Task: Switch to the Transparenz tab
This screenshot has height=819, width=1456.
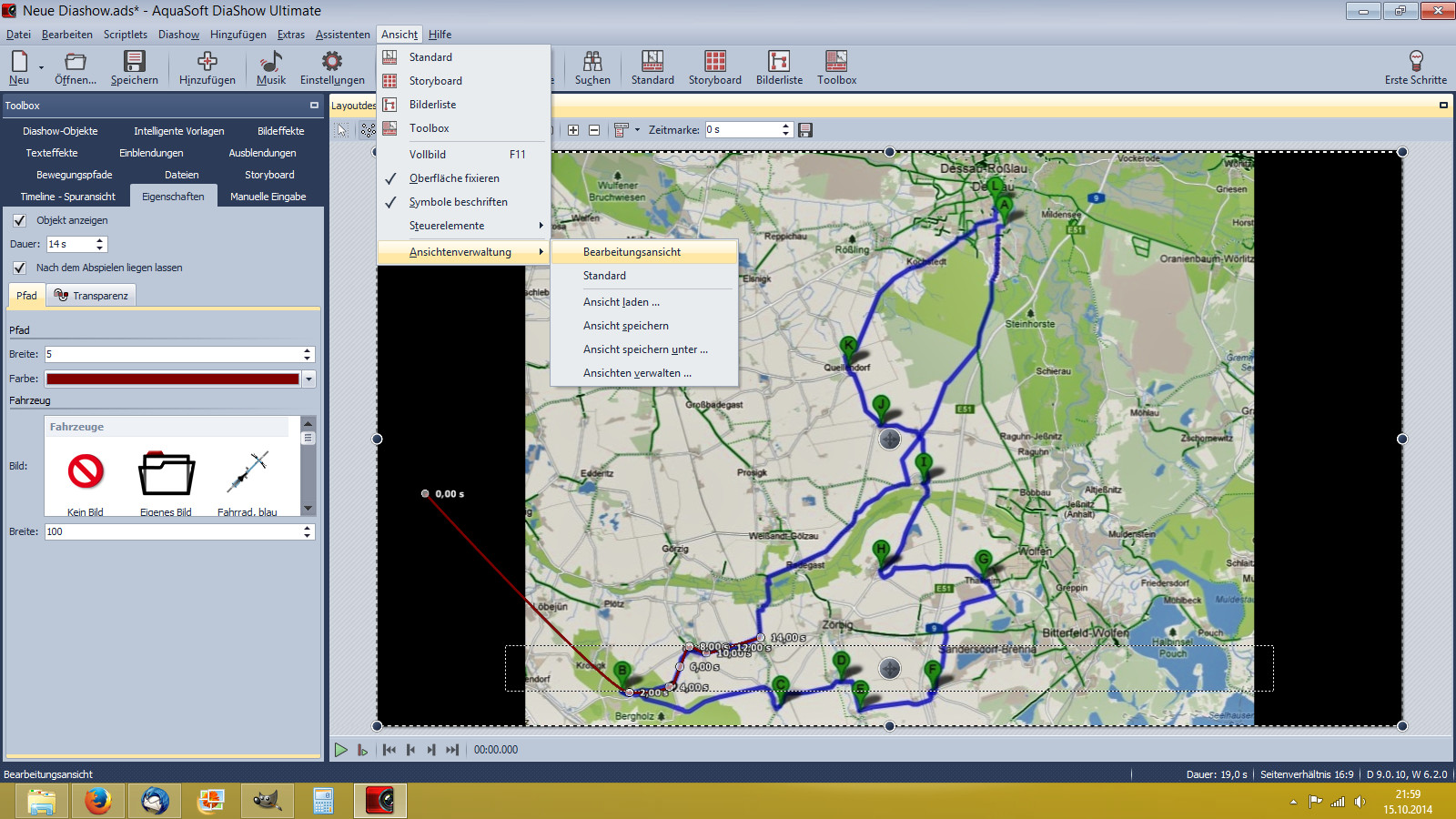Action: 91,296
